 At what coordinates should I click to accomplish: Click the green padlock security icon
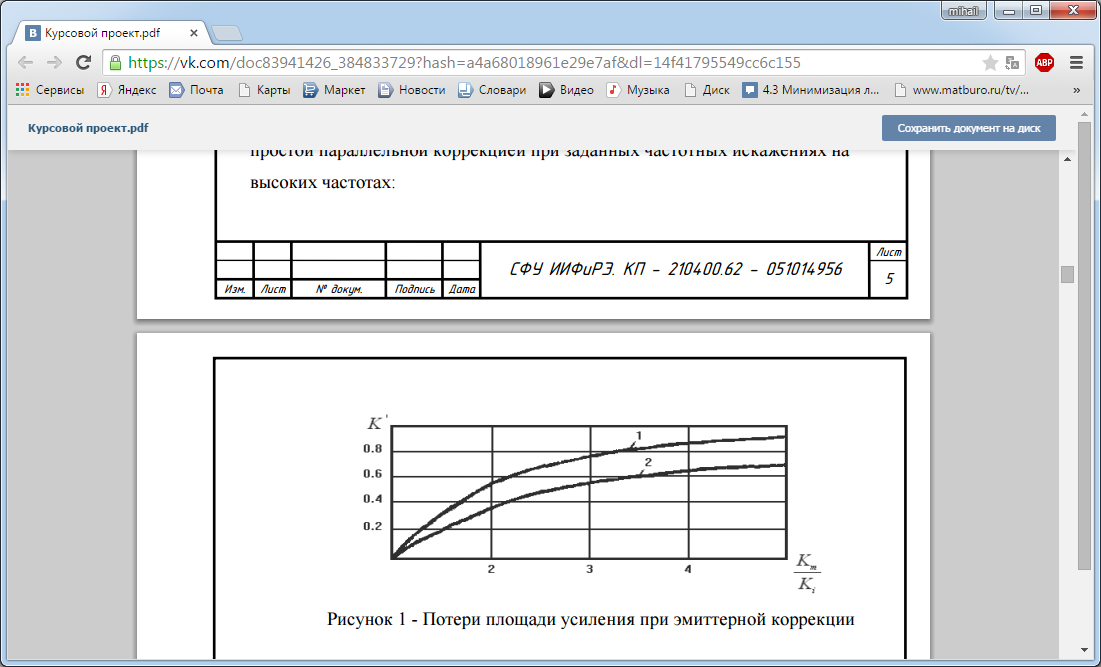[116, 62]
